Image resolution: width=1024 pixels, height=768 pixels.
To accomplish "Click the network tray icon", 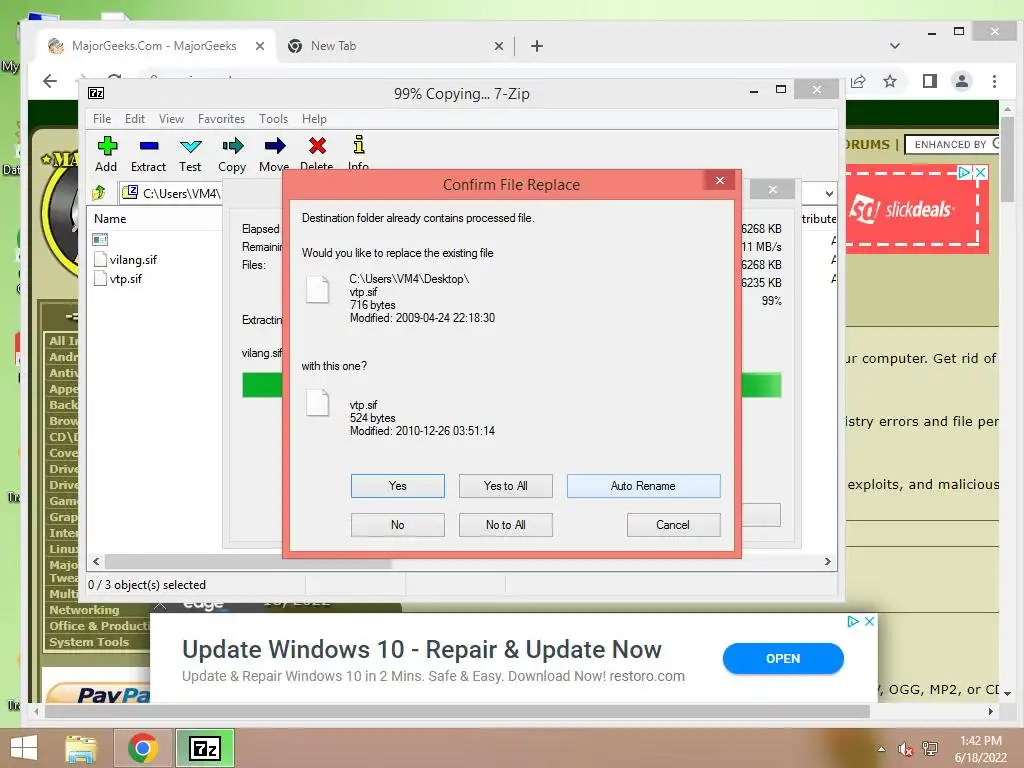I will click(929, 749).
